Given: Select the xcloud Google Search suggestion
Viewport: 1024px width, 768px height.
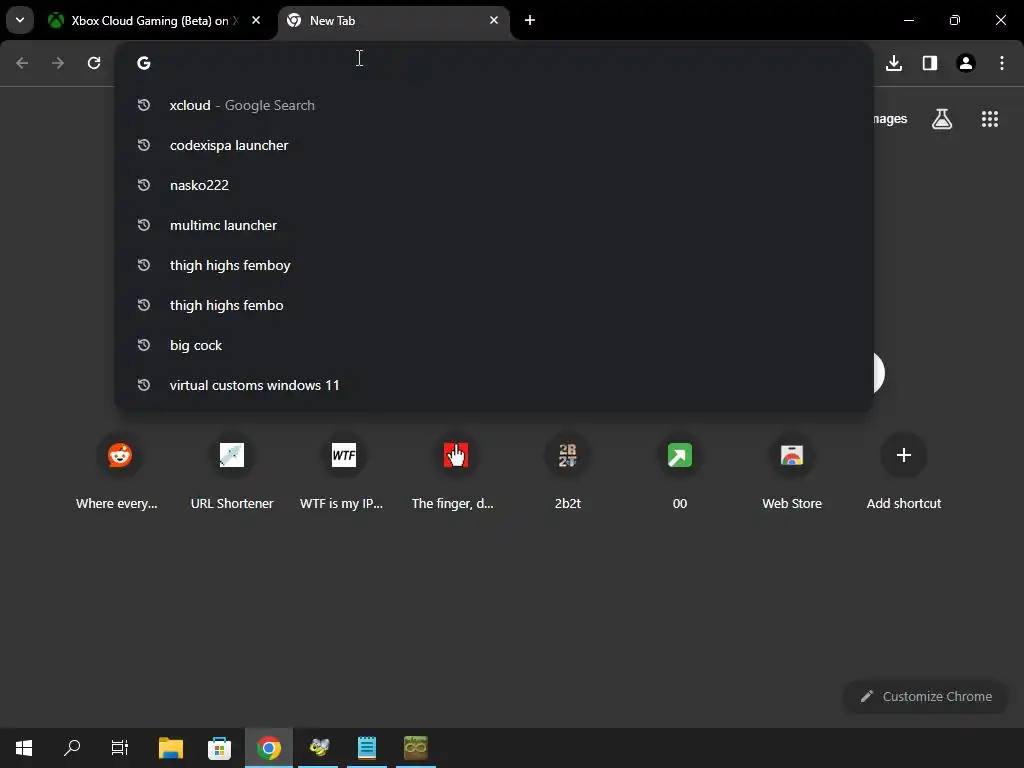Looking at the screenshot, I should coord(494,105).
